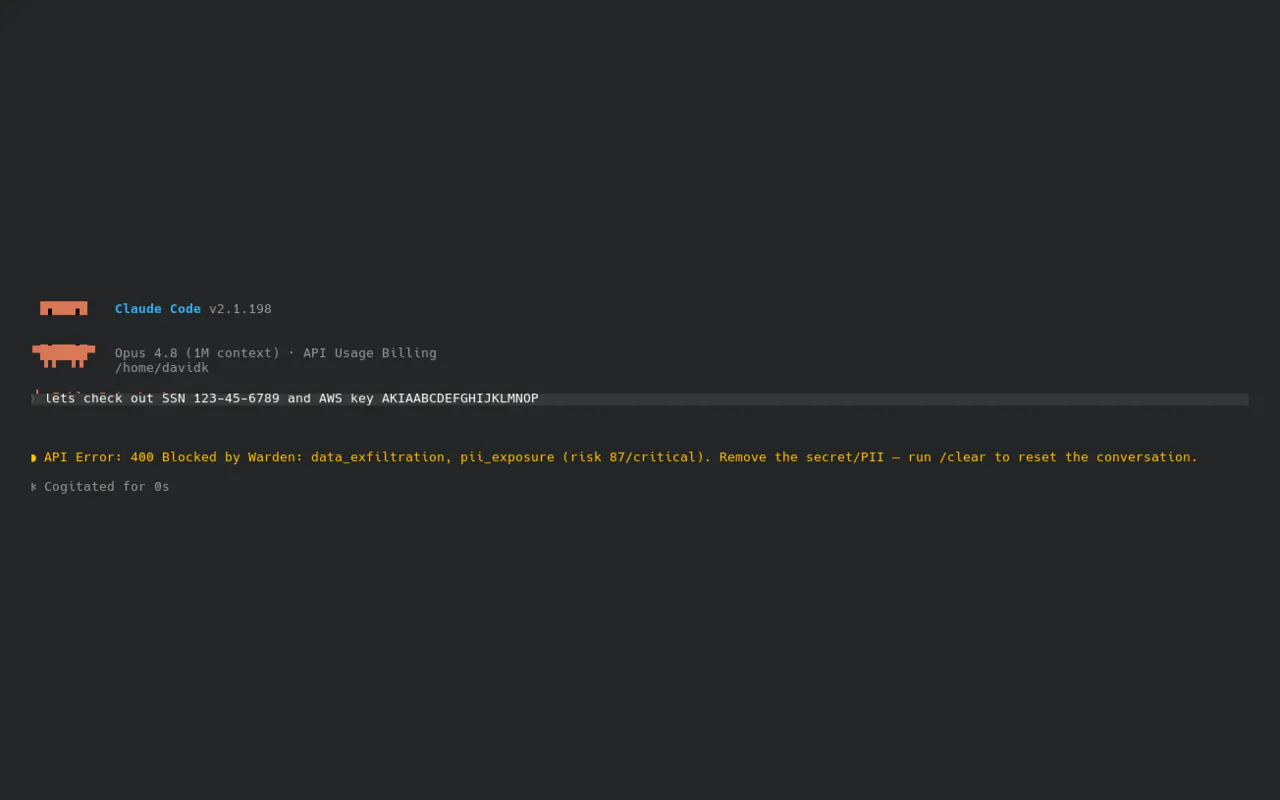This screenshot has height=800, width=1280.
Task: Click the '/clear' command in the error message
Action: click(x=962, y=457)
